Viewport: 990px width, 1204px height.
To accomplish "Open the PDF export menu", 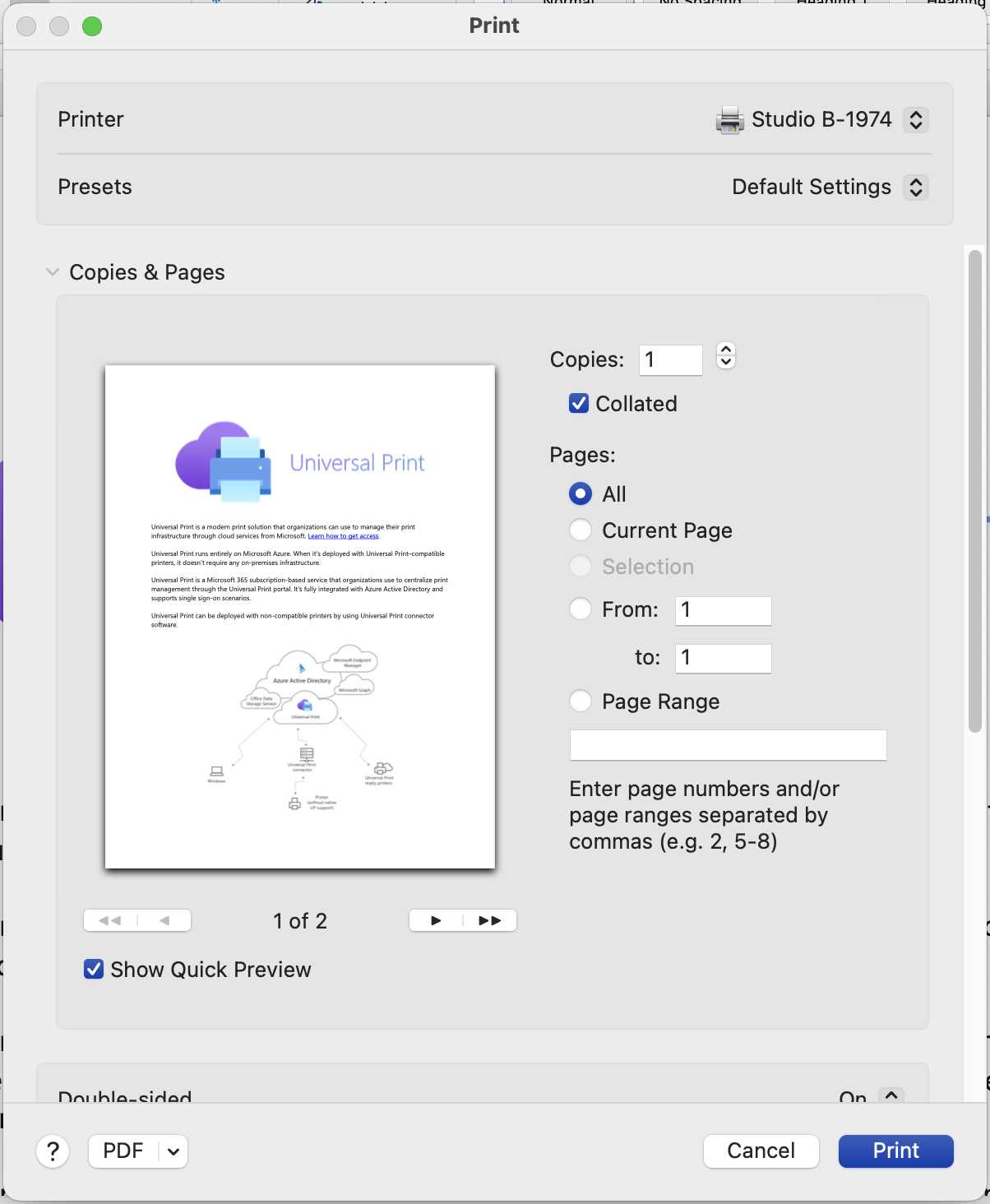I will (137, 1151).
